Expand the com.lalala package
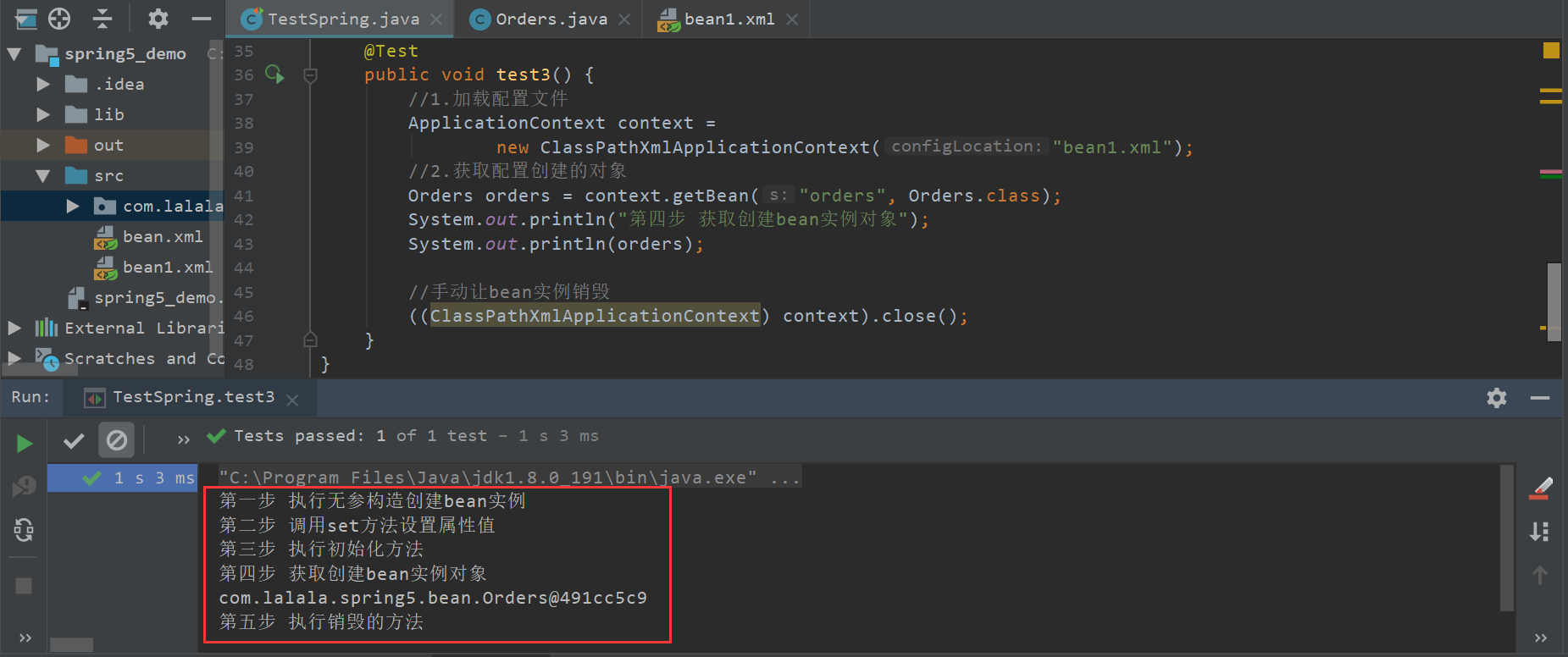The image size is (1568, 657). point(73,206)
